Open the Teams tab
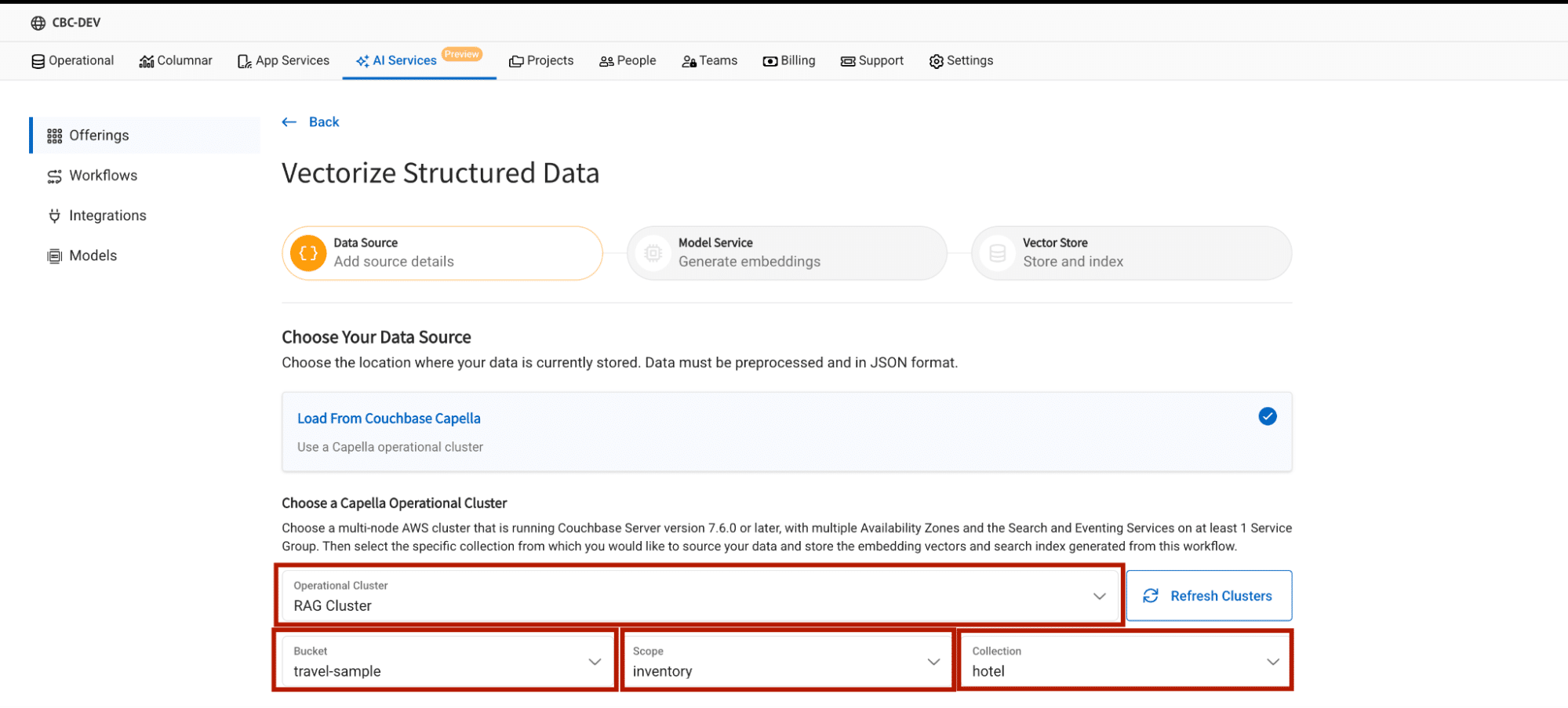 pos(709,61)
